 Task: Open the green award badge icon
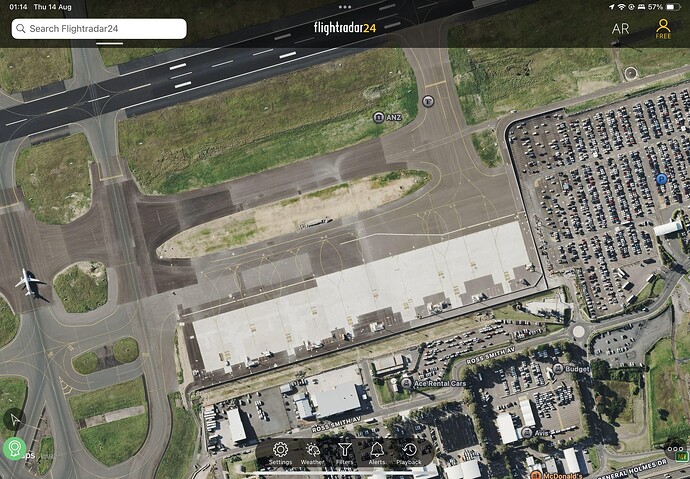[15, 449]
